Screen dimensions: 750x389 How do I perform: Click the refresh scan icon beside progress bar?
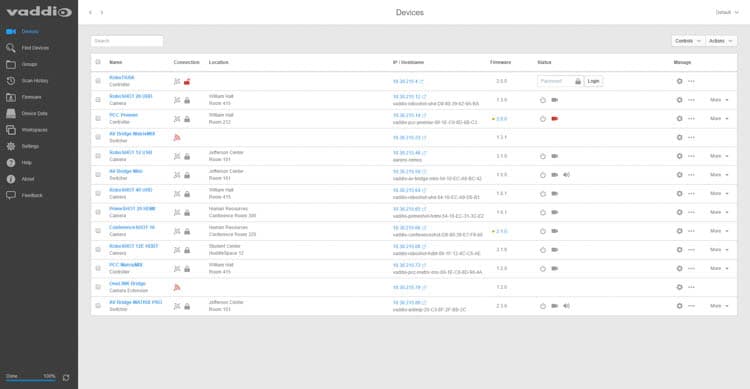coord(66,378)
